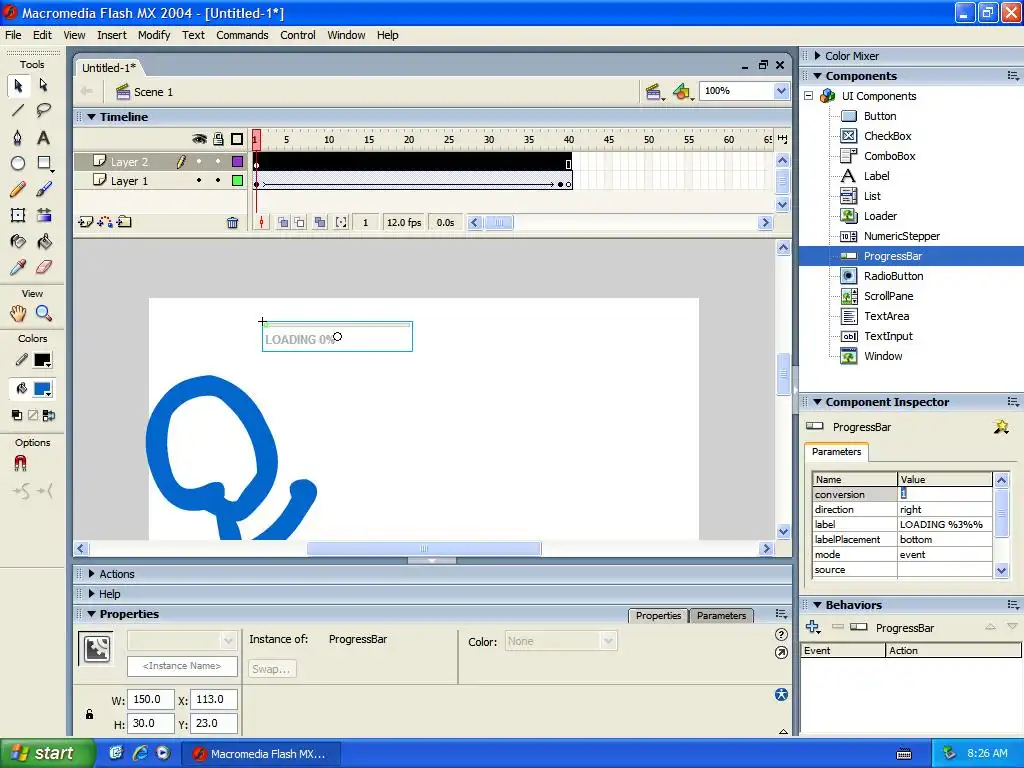Toggle Edit Multiple Frames button
Screen dimensions: 1024x768
pyautogui.click(x=320, y=223)
